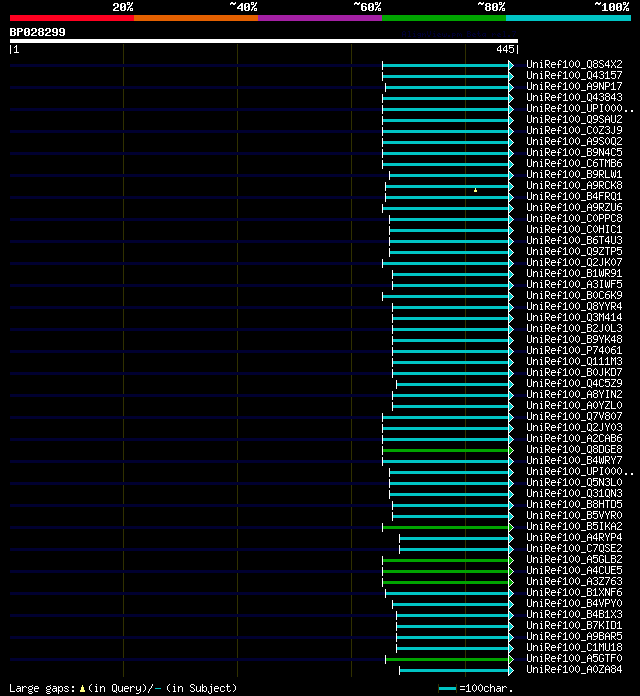Click the Large gaps legend text
This screenshot has height=696, width=640.
(x=123, y=688)
